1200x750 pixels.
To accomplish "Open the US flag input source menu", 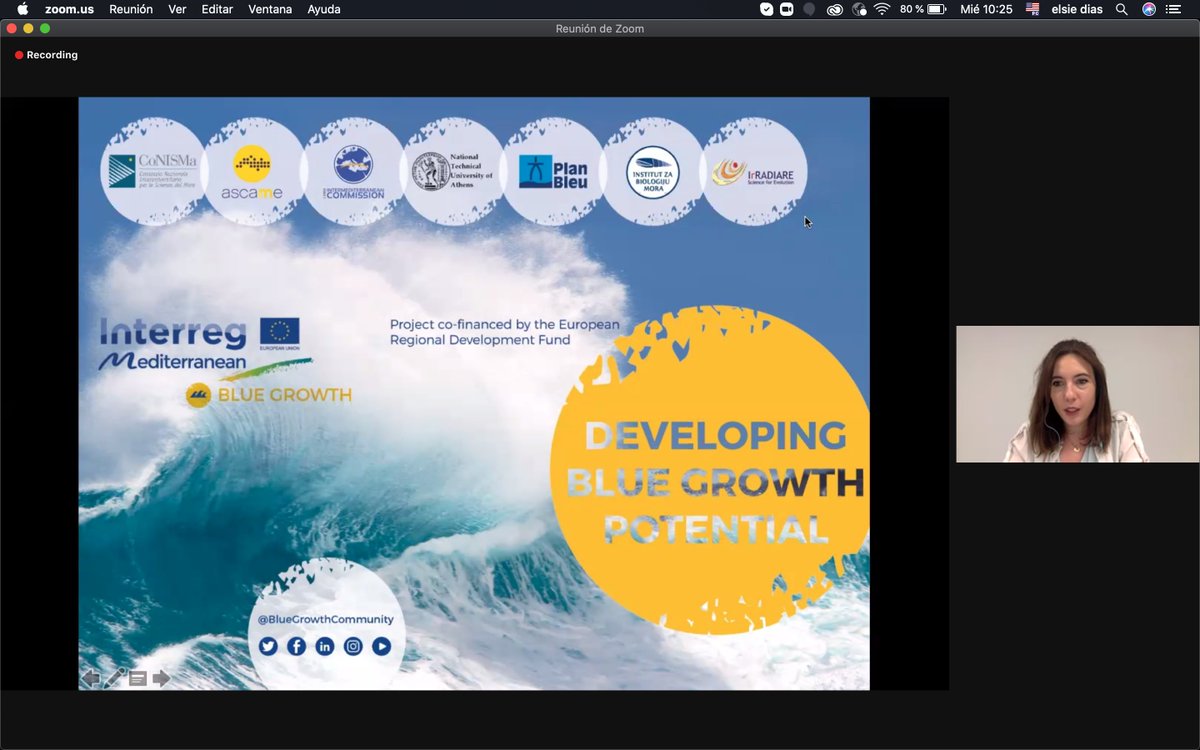I will click(1033, 9).
